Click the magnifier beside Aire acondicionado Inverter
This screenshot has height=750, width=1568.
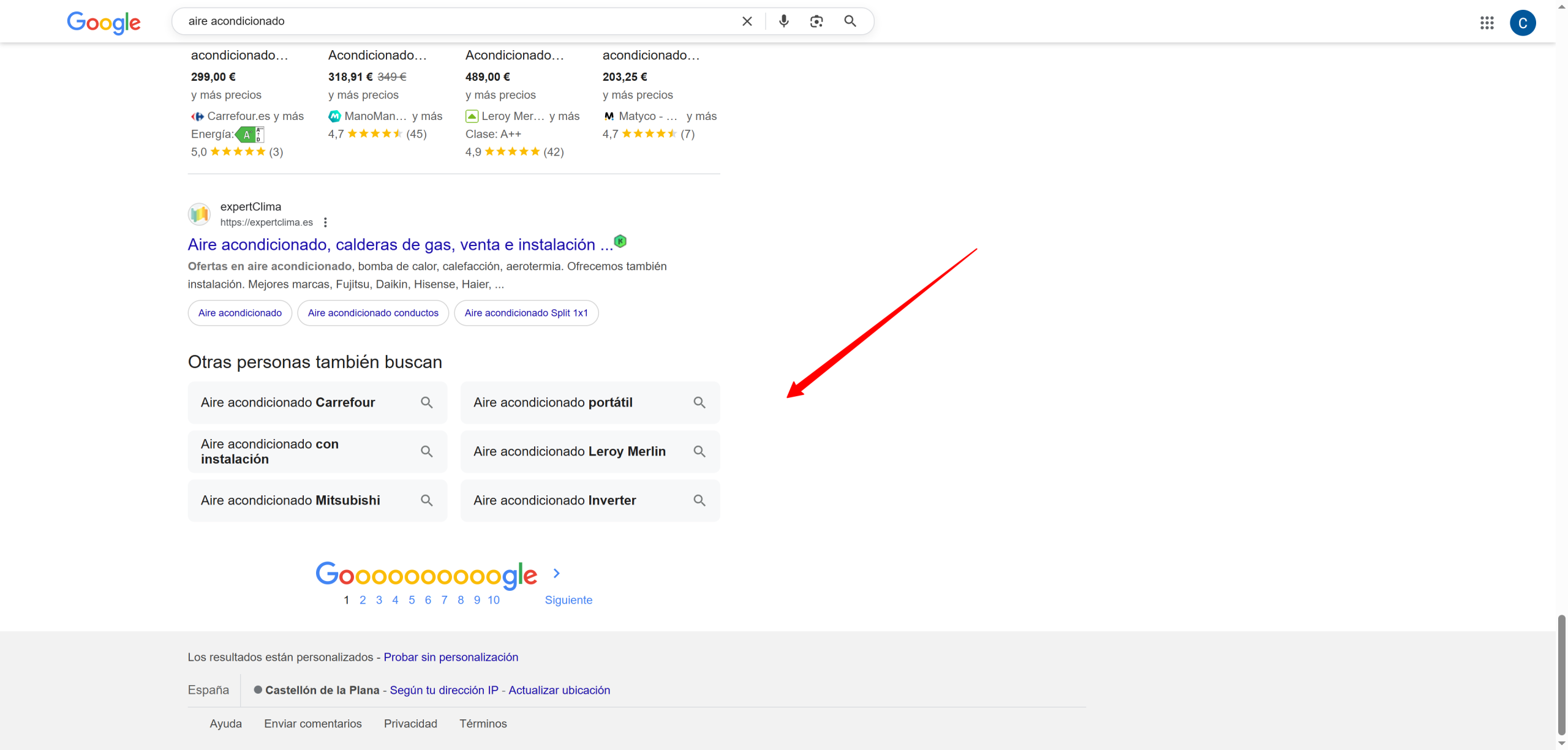point(699,500)
